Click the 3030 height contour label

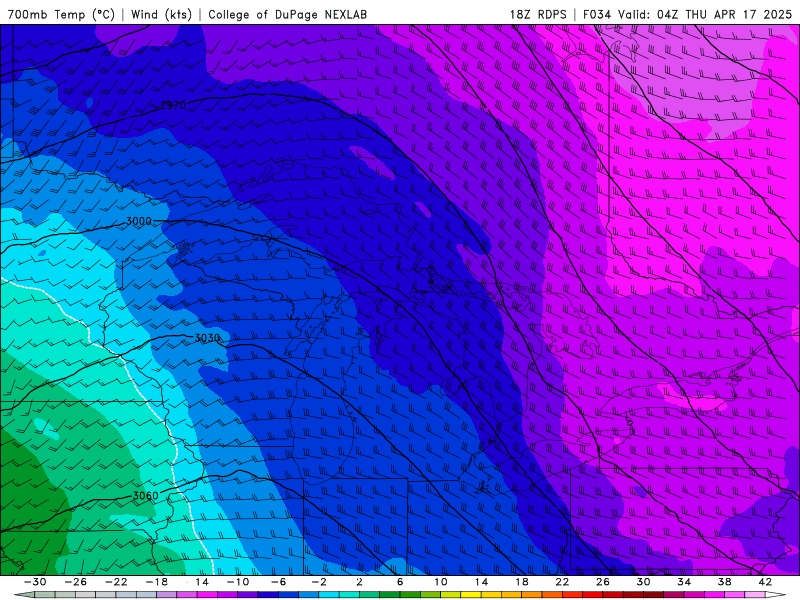pos(207,338)
